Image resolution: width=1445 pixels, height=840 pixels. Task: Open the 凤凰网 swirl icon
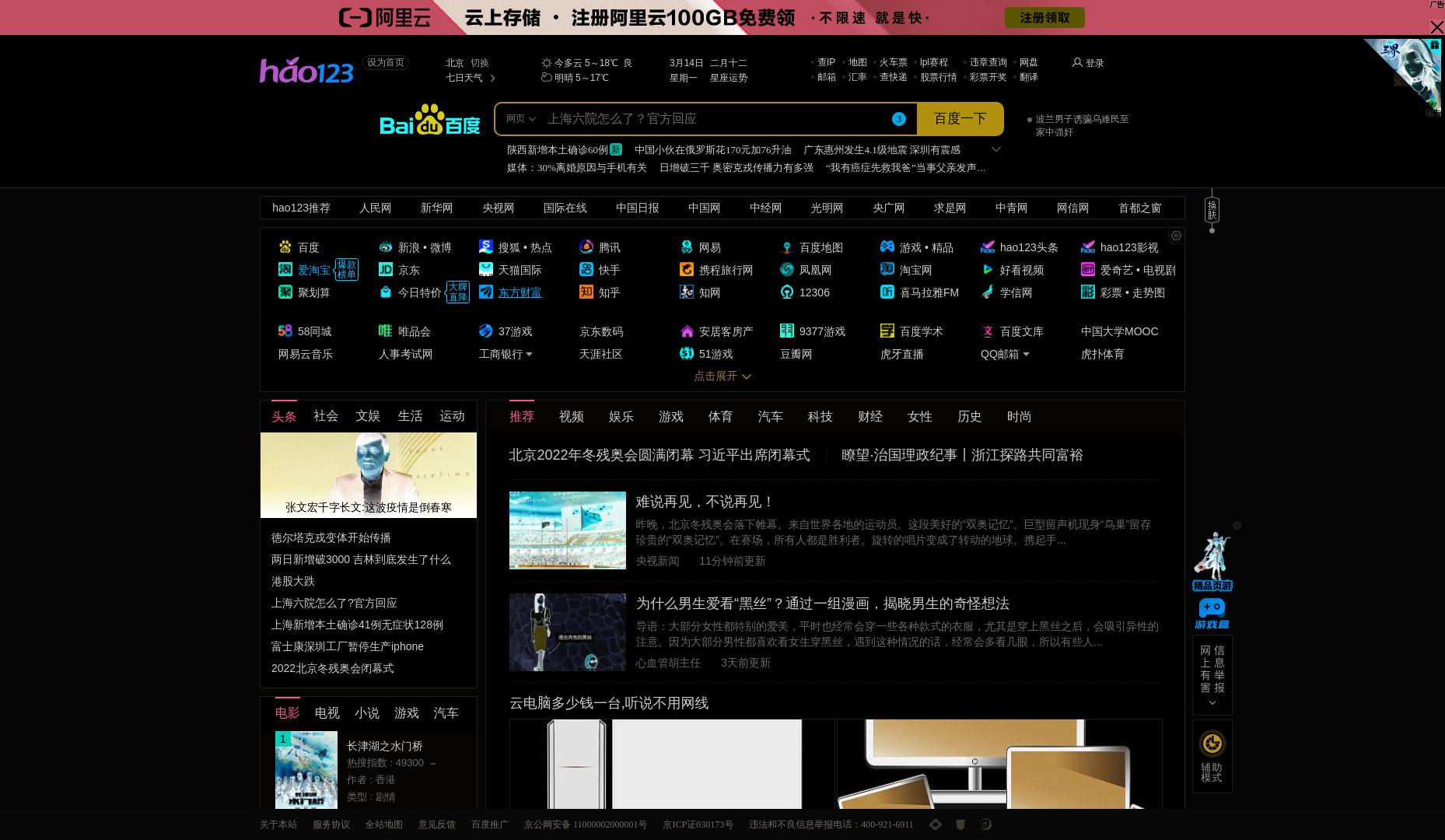pos(787,270)
